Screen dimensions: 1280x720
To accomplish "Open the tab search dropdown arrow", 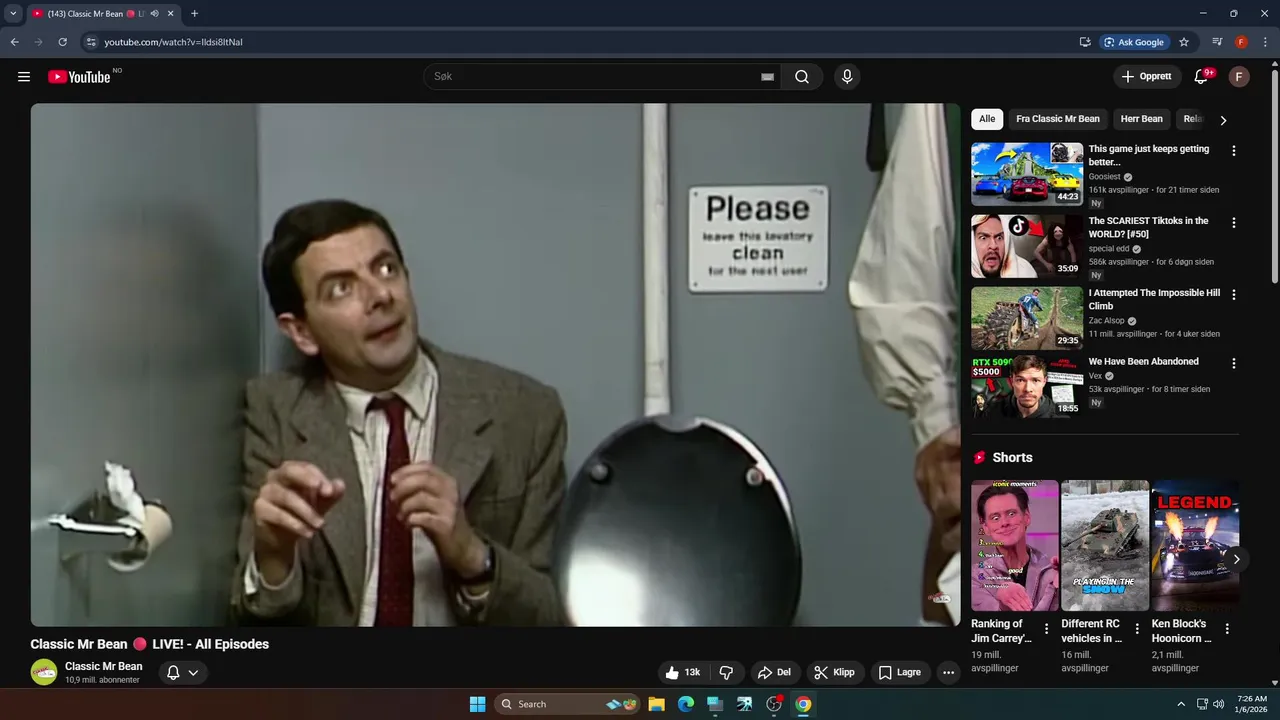I will [13, 14].
